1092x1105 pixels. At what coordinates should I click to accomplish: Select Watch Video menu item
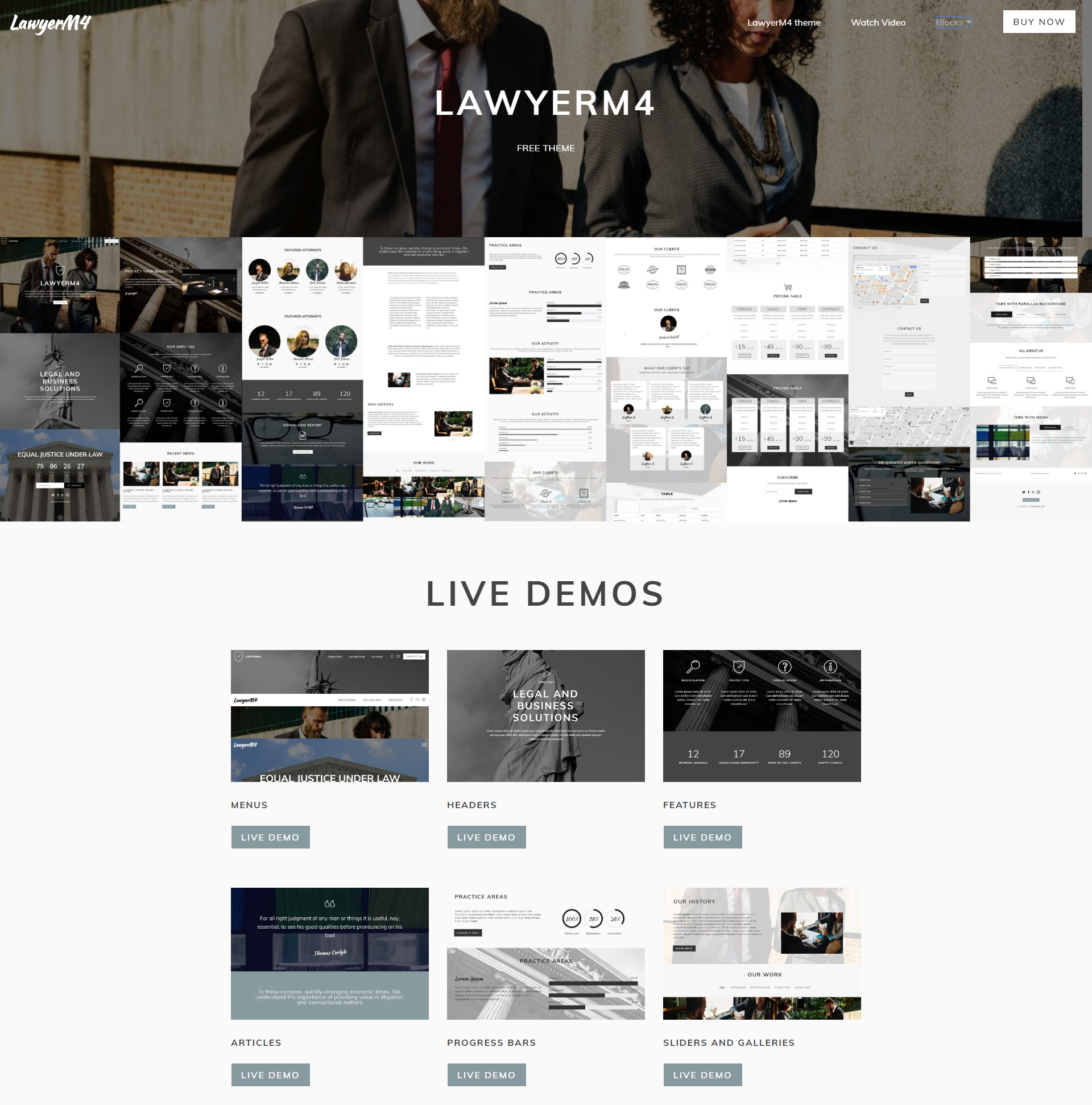tap(878, 21)
